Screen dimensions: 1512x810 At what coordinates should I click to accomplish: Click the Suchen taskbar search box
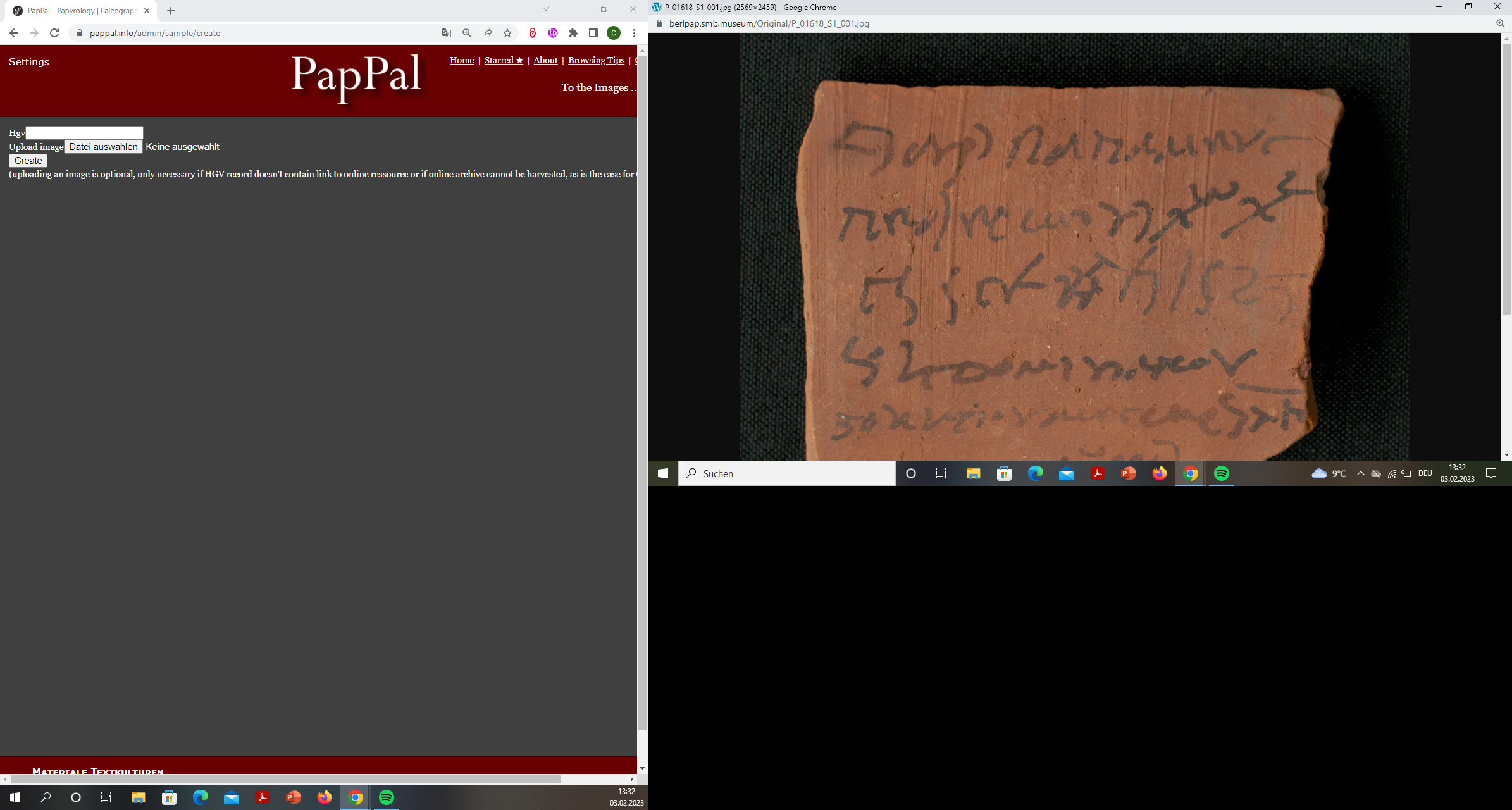tap(787, 473)
